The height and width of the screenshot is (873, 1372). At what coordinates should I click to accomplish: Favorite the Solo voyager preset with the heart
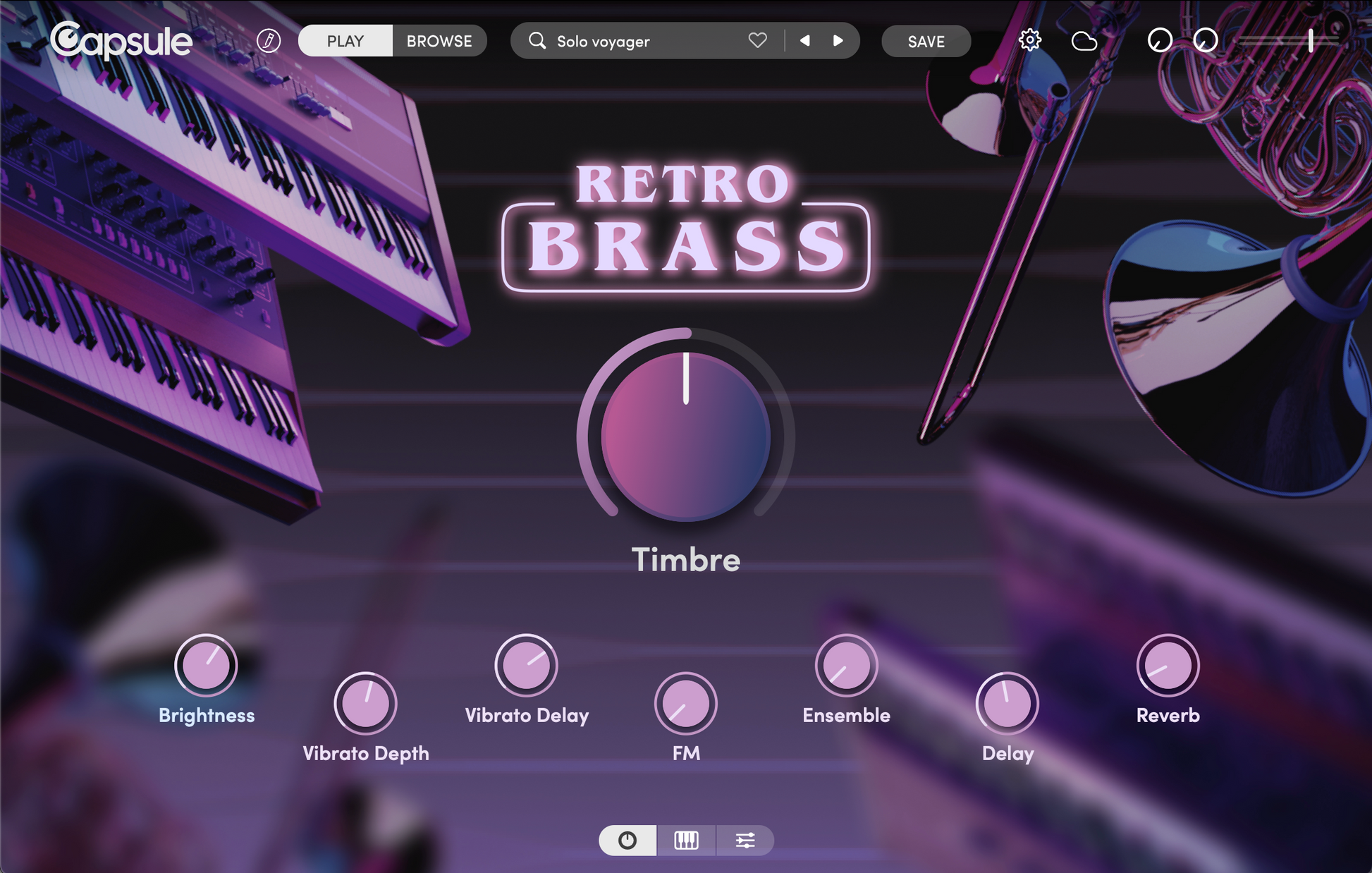click(757, 41)
